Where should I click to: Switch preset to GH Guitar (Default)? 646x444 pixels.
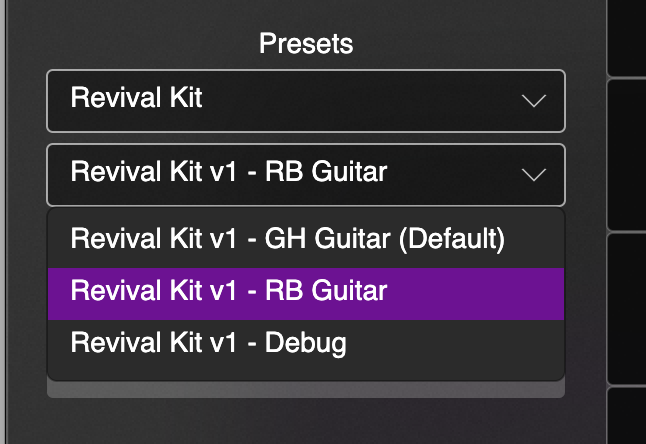pos(287,238)
